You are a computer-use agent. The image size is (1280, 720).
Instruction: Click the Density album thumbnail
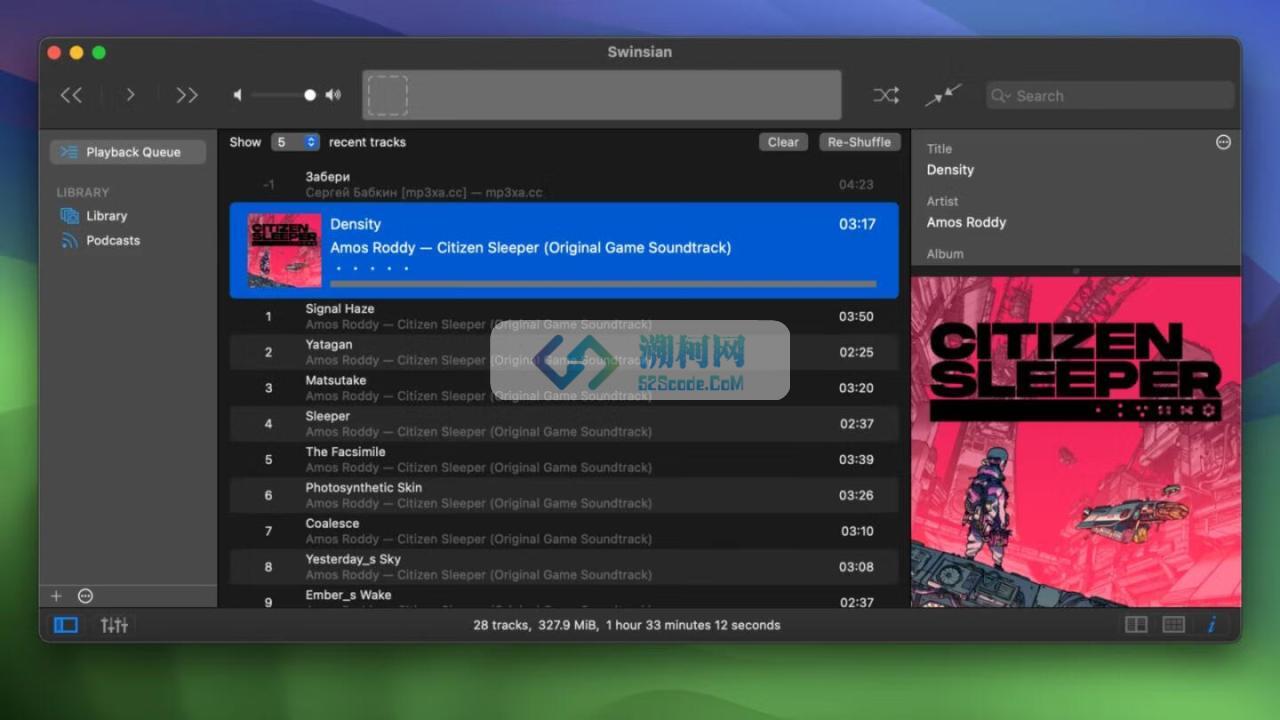point(285,250)
